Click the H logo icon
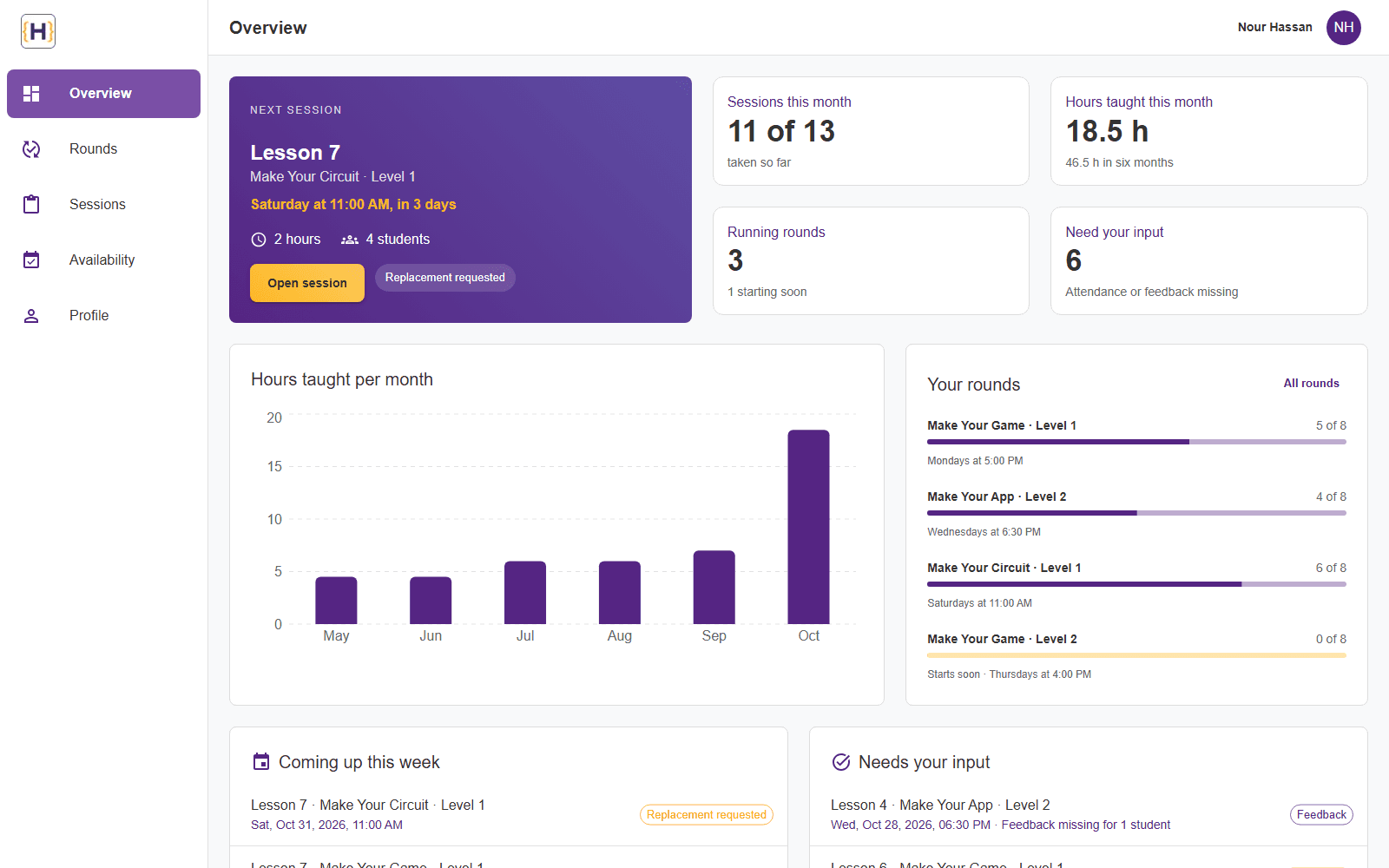The height and width of the screenshot is (868, 1389). coord(38,31)
